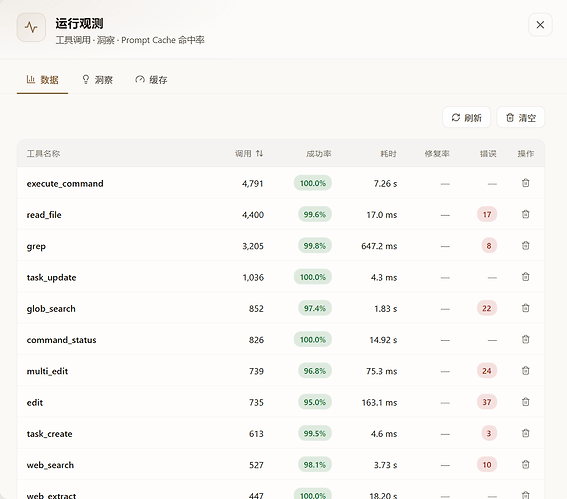
Task: Sort by the 调用 column
Action: pos(249,154)
